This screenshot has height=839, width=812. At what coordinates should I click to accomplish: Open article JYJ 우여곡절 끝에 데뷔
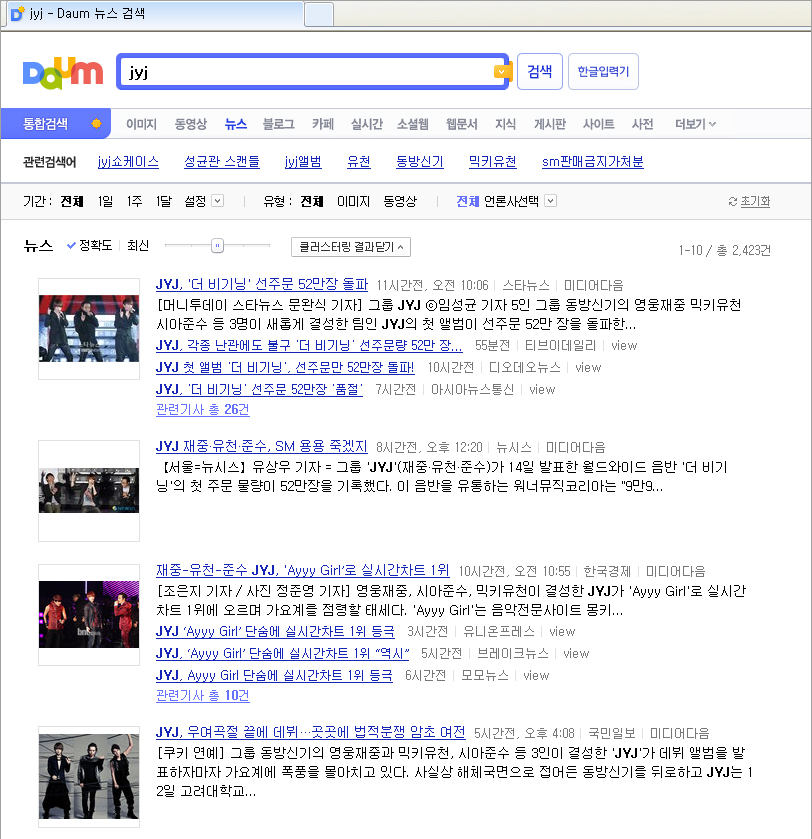311,733
